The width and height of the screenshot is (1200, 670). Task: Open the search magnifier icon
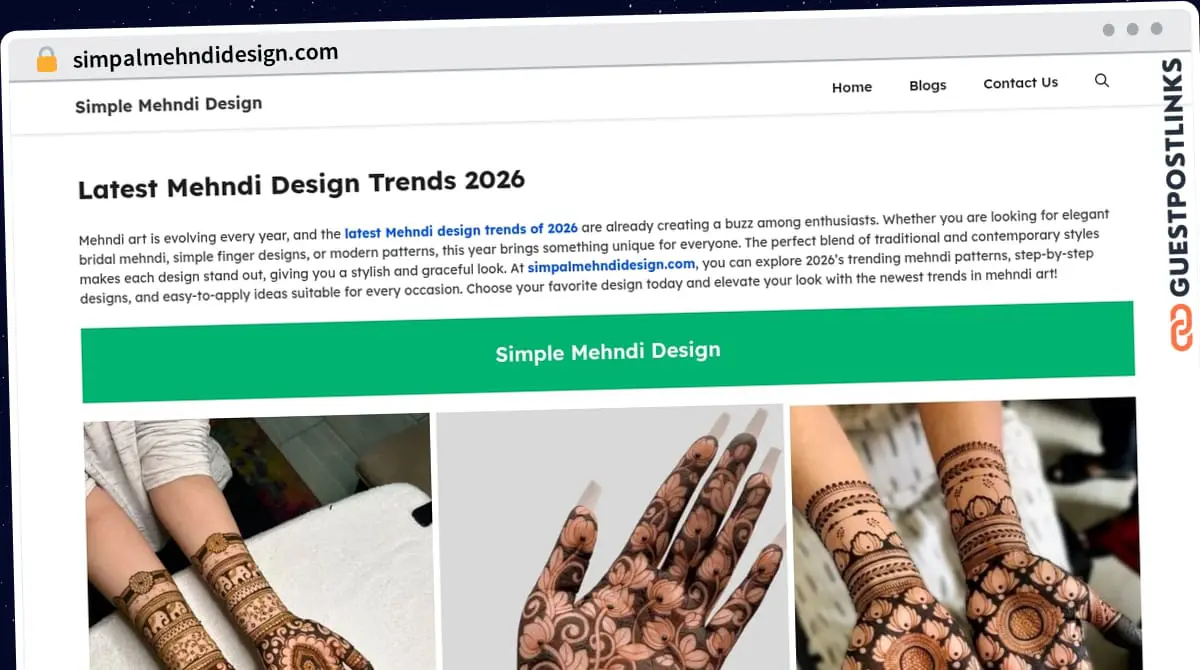coord(1102,81)
